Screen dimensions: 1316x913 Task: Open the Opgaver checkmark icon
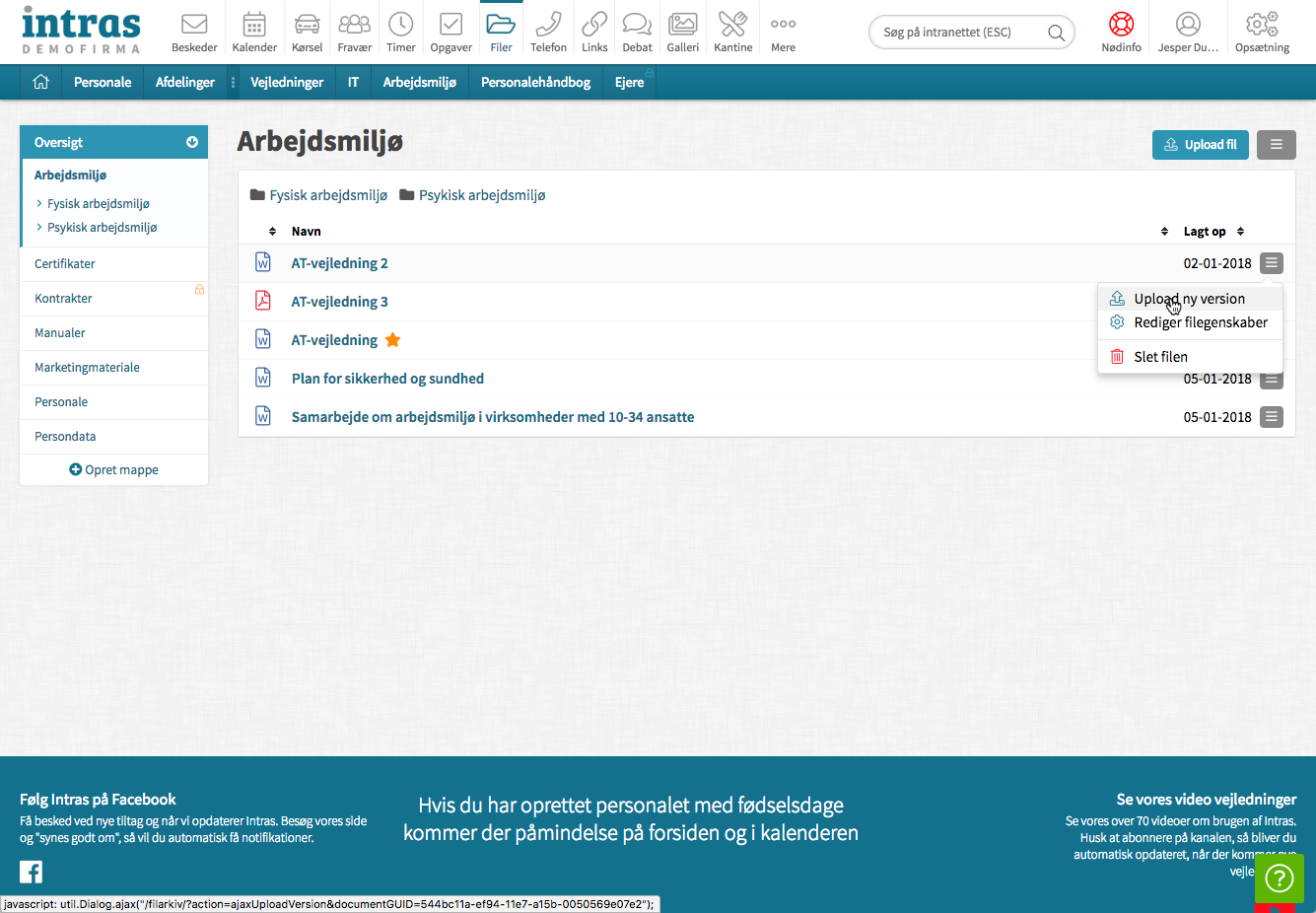(x=450, y=25)
